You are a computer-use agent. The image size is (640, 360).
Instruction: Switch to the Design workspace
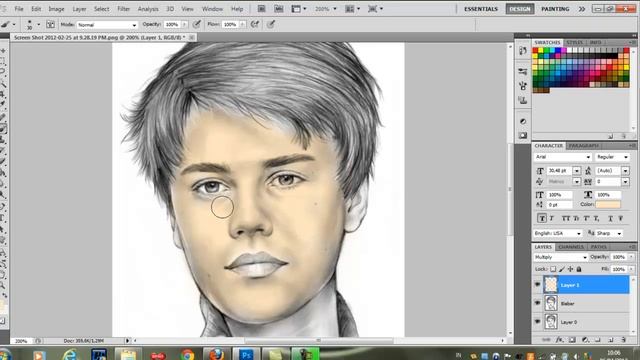click(520, 9)
